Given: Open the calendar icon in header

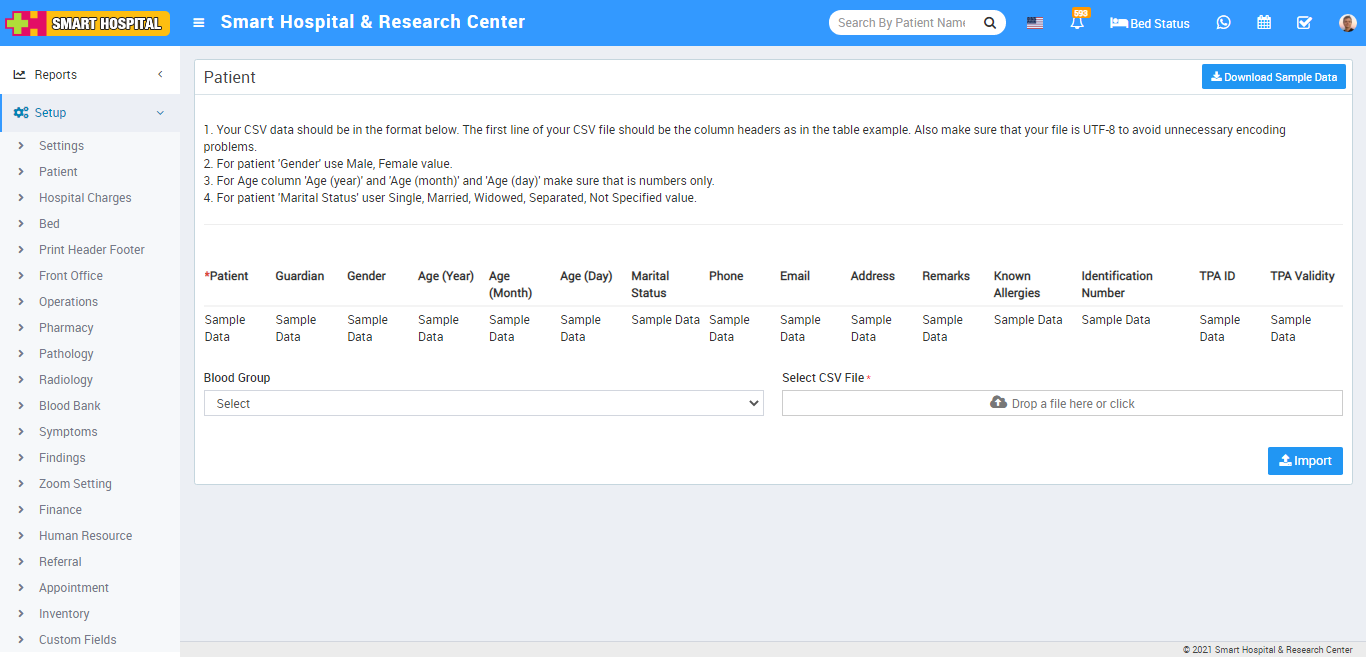Looking at the screenshot, I should pos(1264,23).
